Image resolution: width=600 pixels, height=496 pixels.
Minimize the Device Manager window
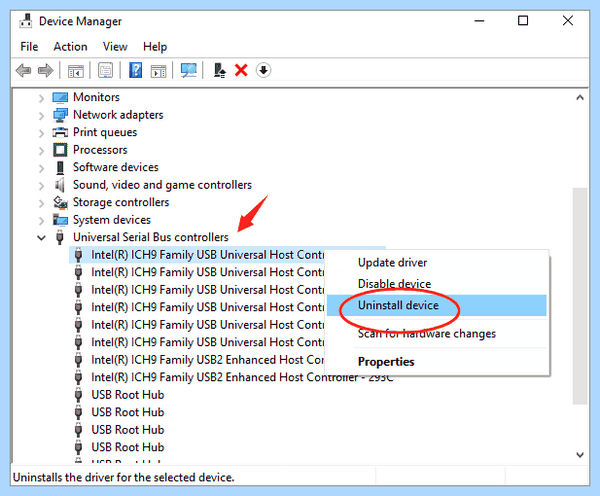[x=479, y=21]
